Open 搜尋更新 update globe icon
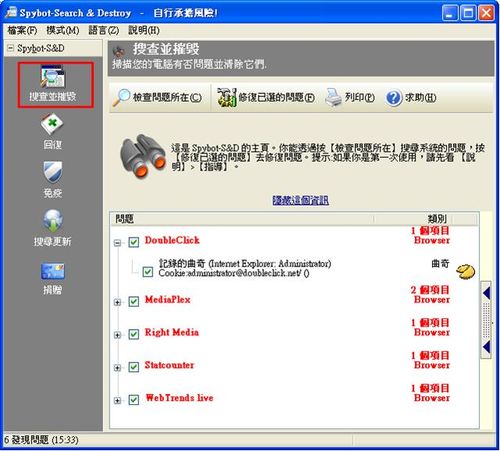The image size is (500, 451). (53, 220)
